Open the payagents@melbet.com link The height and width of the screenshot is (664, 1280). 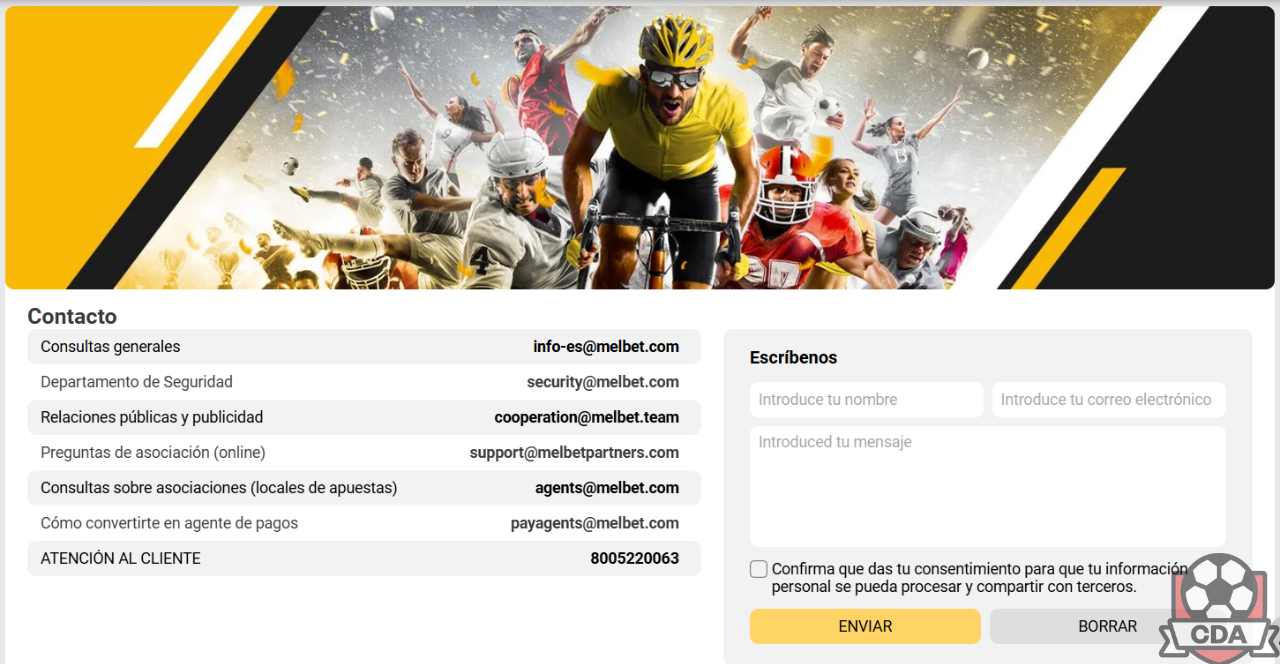pyautogui.click(x=595, y=523)
